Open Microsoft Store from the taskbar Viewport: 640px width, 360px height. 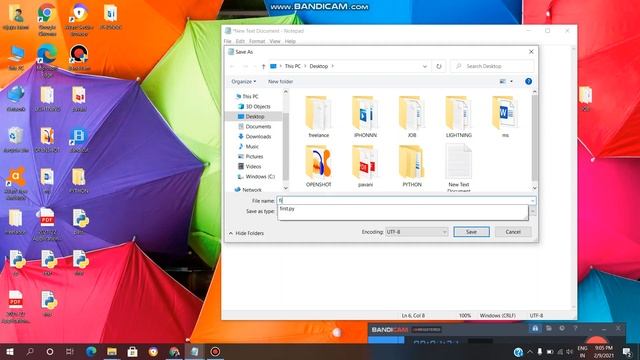(132, 351)
